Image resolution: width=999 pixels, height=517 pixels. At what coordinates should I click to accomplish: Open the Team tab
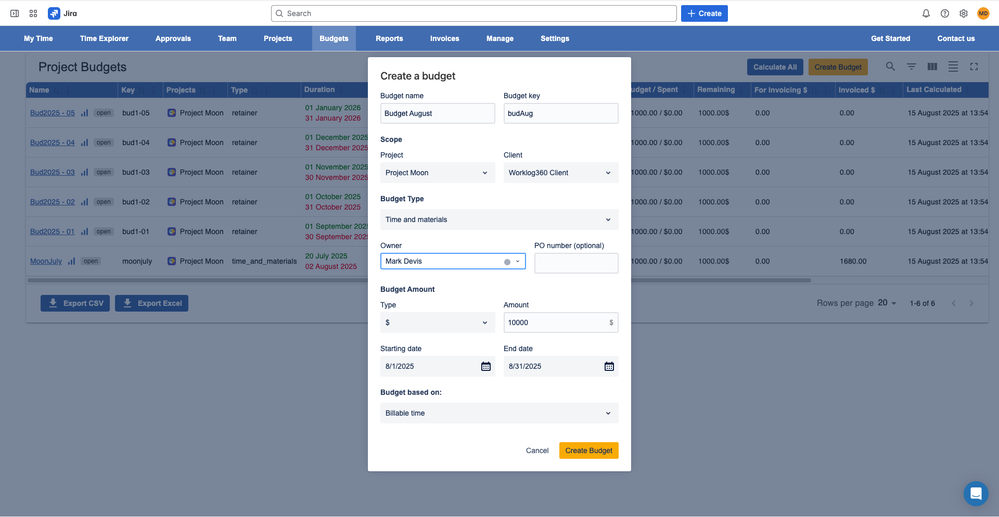(227, 38)
